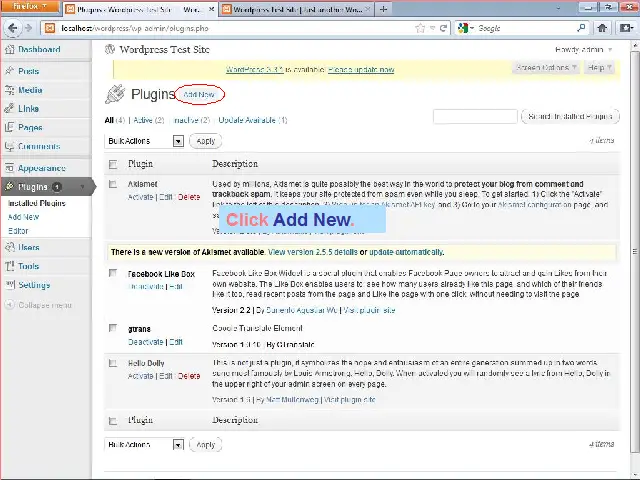Click the WordPress logo beside site title

pos(110,49)
